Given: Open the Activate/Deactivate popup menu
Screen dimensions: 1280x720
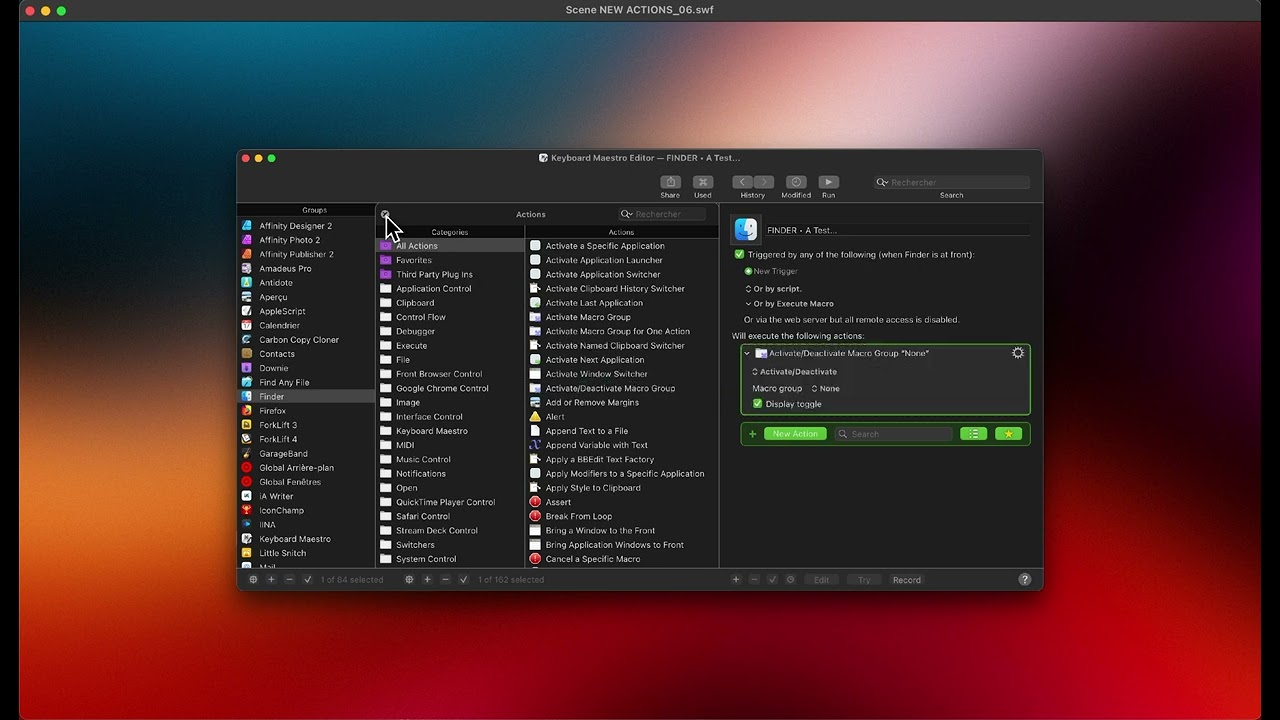Looking at the screenshot, I should pyautogui.click(x=795, y=372).
